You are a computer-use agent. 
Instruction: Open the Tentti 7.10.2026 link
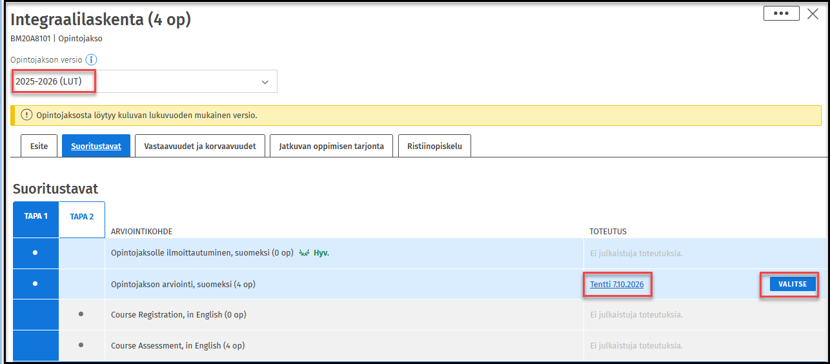[617, 285]
